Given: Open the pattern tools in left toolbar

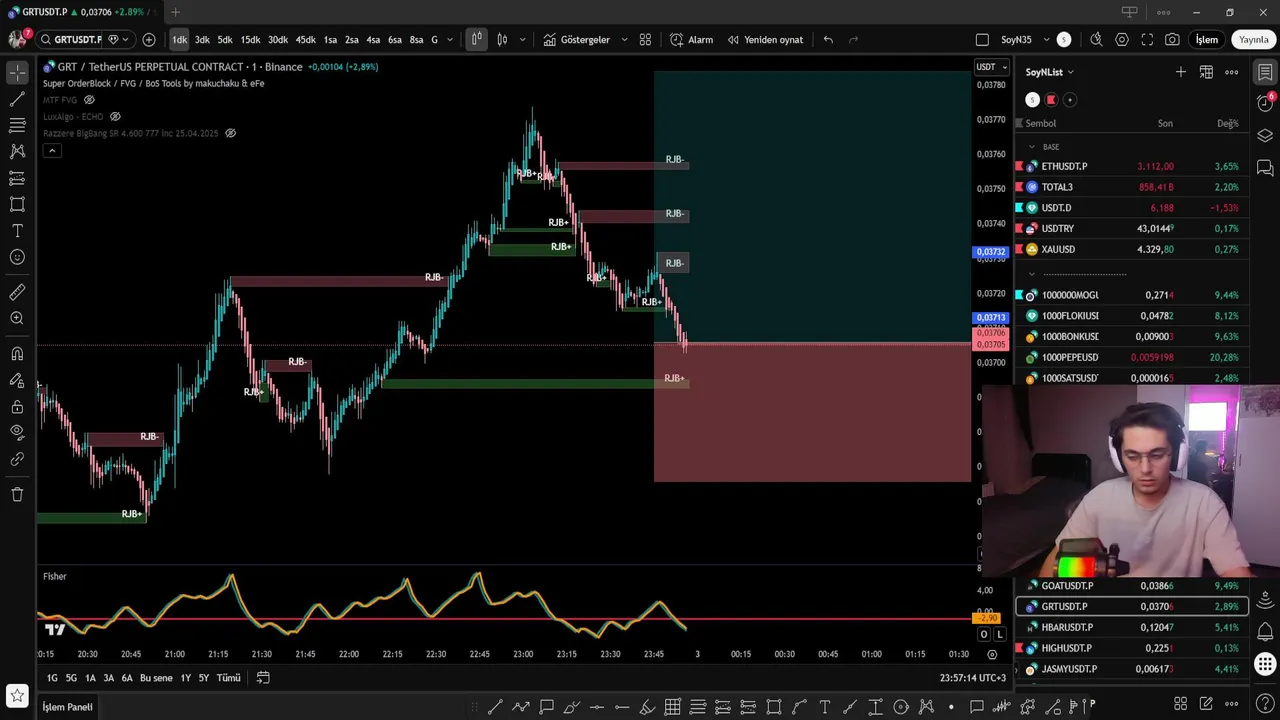Looking at the screenshot, I should pos(17,151).
